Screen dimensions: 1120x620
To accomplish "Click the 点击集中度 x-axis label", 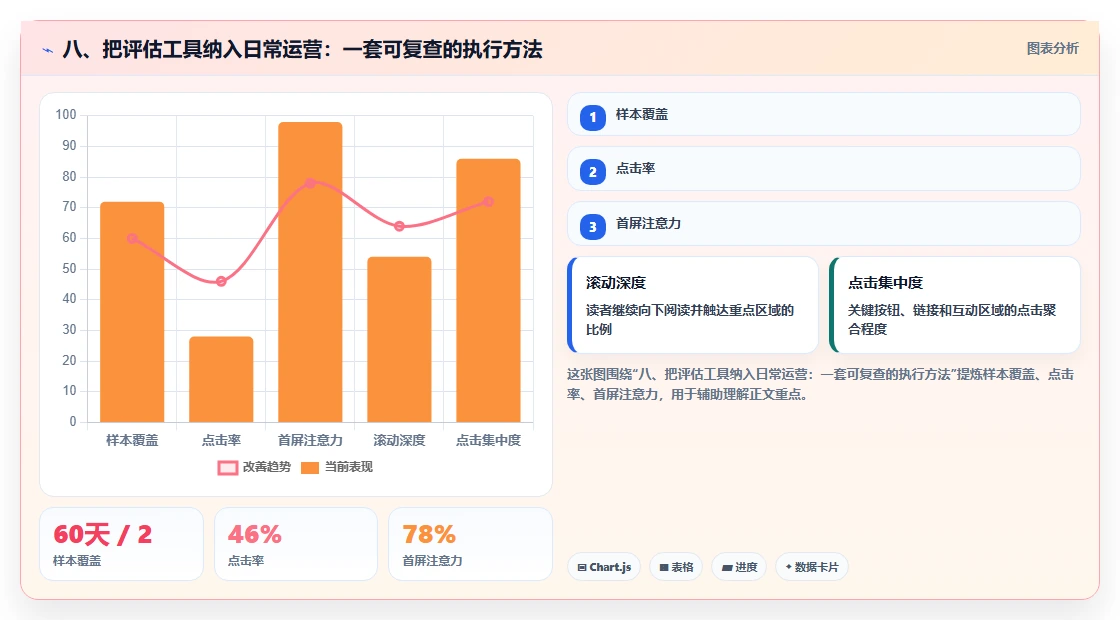I will pyautogui.click(x=489, y=441).
